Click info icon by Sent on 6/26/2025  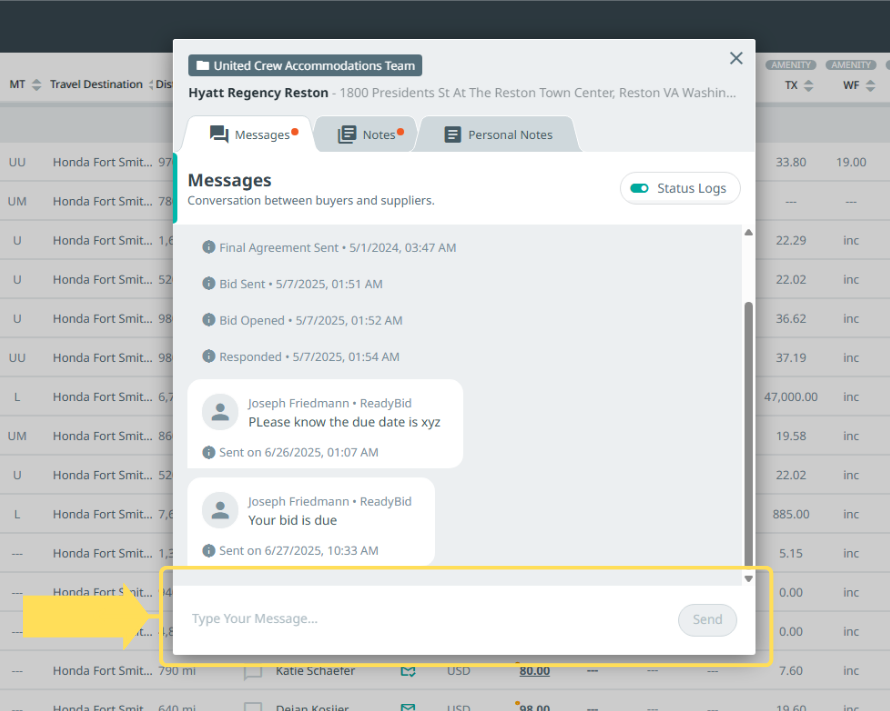[x=209, y=452]
